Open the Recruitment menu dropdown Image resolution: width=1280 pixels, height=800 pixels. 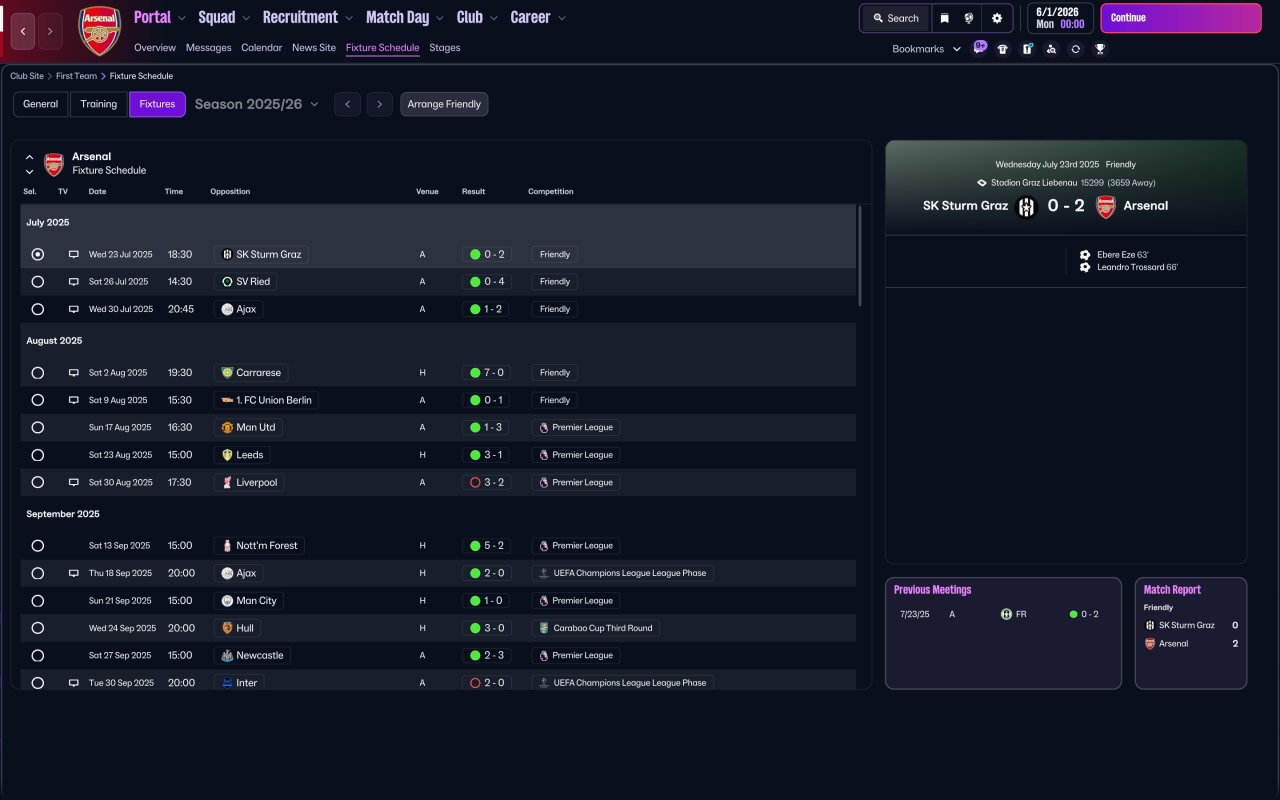308,17
